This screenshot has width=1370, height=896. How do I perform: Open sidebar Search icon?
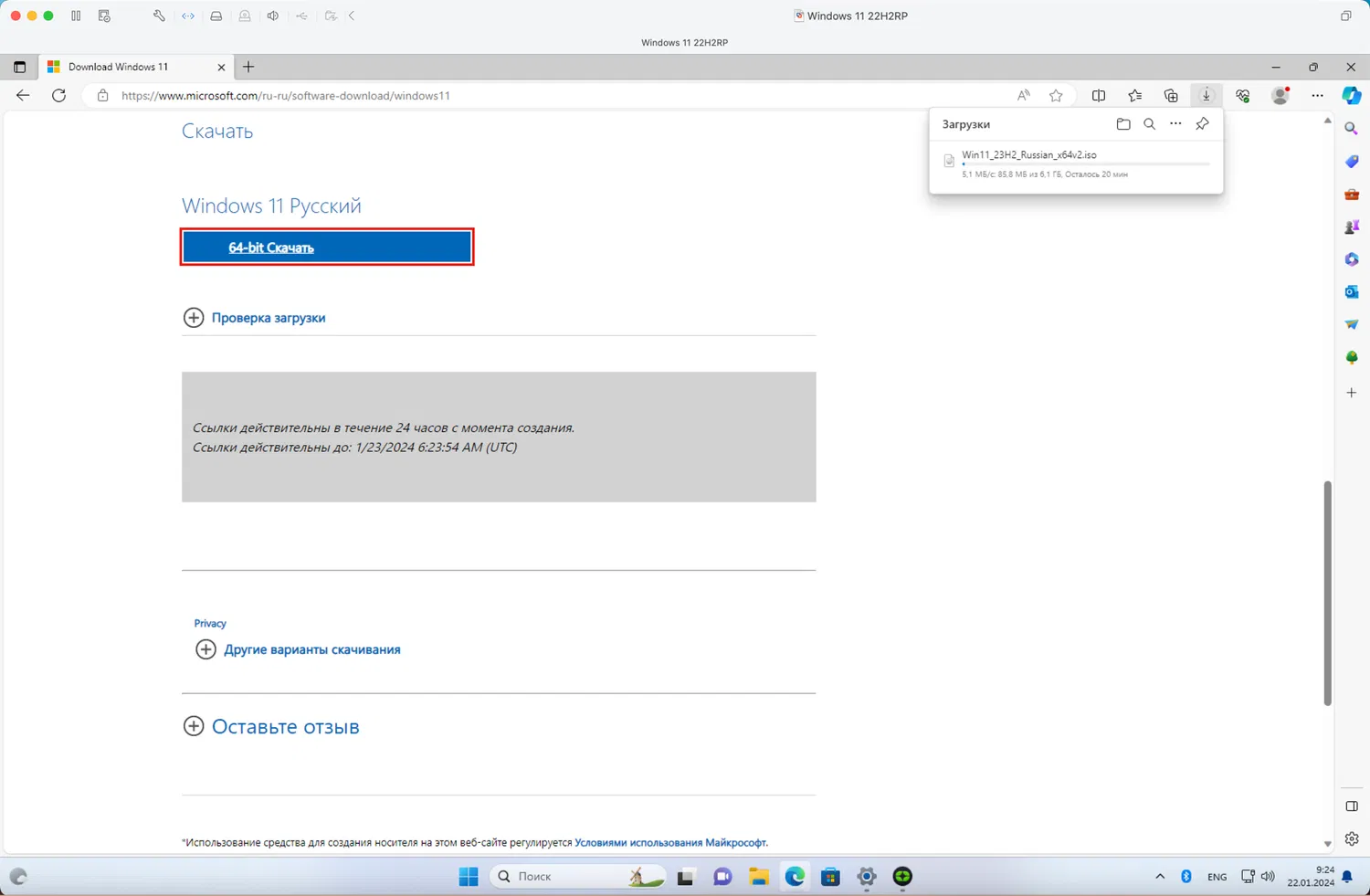1352,129
